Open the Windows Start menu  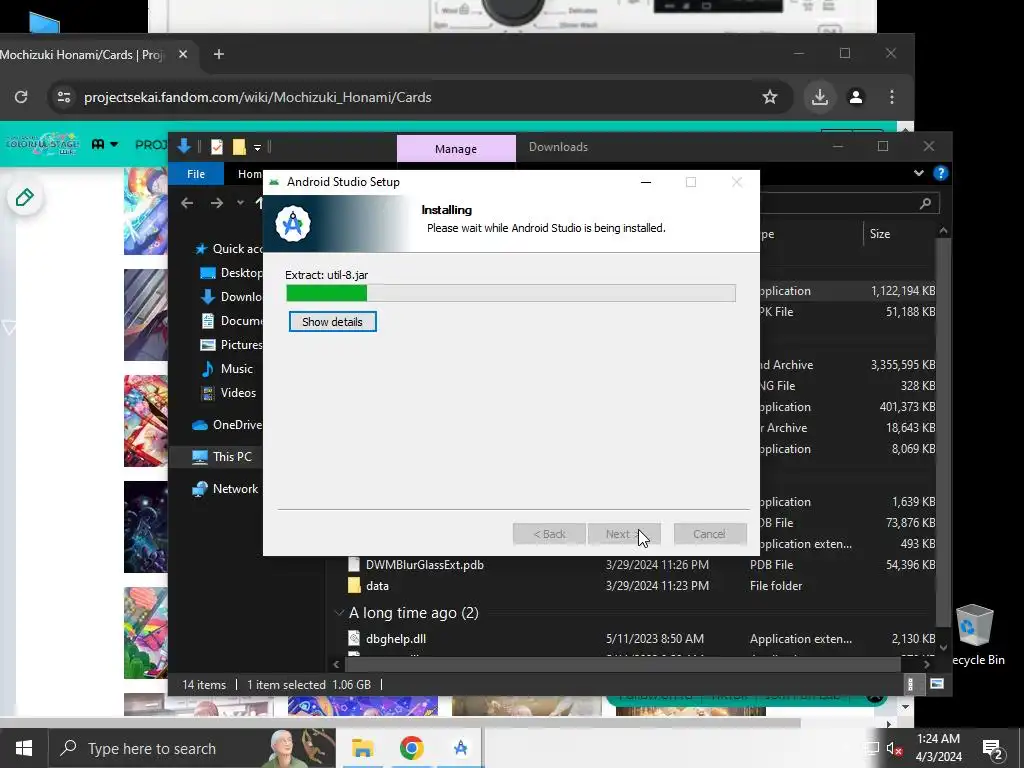click(24, 748)
